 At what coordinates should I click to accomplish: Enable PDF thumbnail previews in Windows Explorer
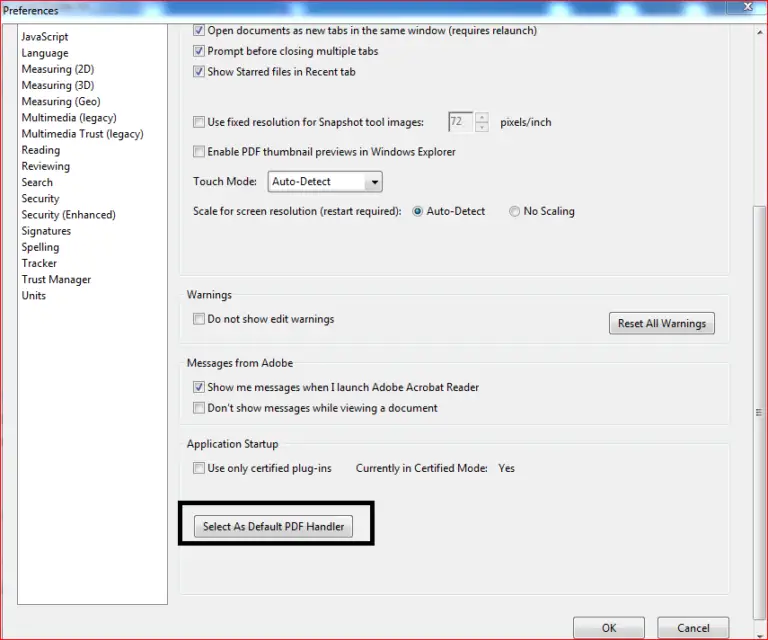198,152
